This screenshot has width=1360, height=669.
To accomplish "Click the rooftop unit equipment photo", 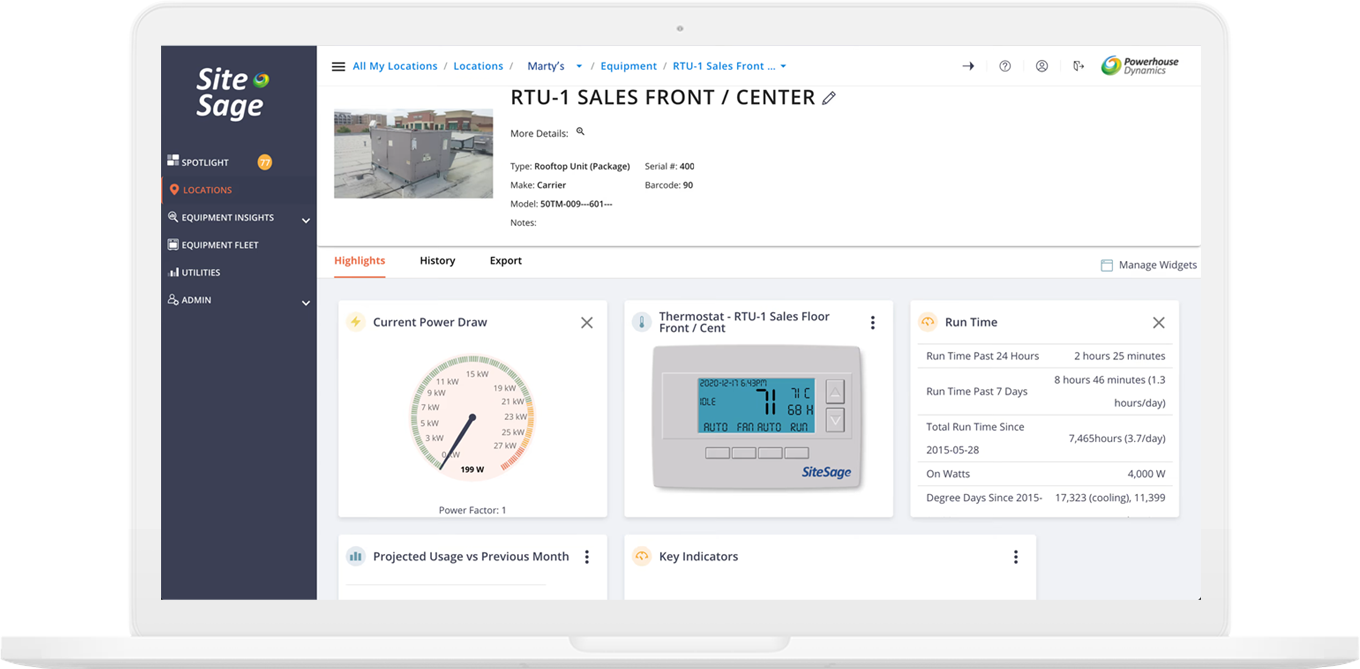I will (413, 153).
